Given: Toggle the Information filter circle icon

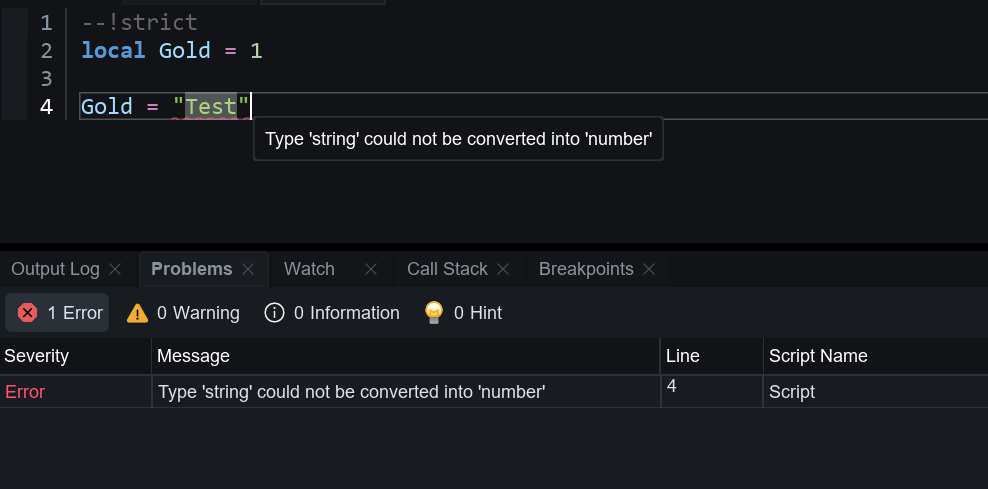Looking at the screenshot, I should click(274, 313).
